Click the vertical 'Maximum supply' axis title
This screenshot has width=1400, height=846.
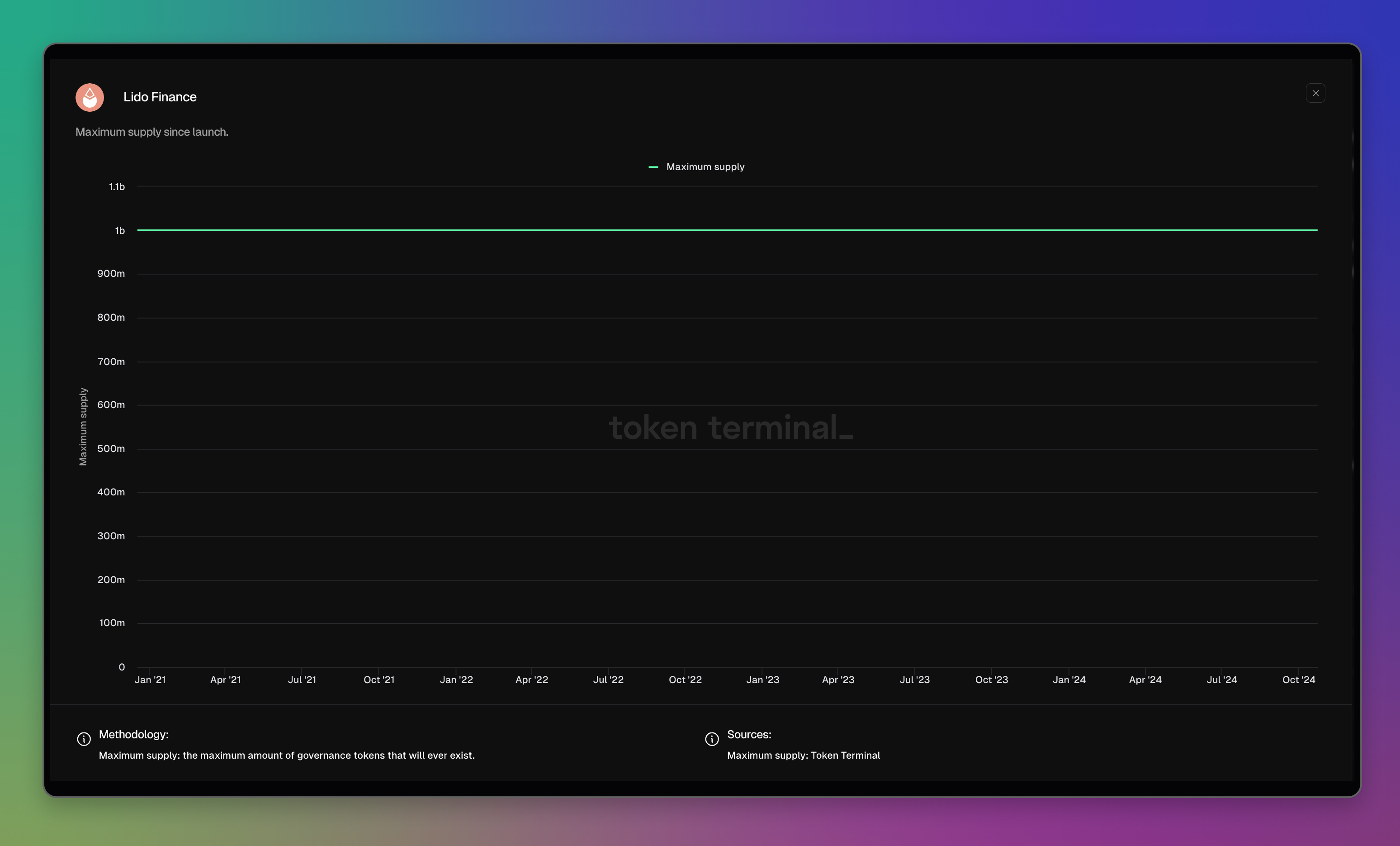(83, 427)
